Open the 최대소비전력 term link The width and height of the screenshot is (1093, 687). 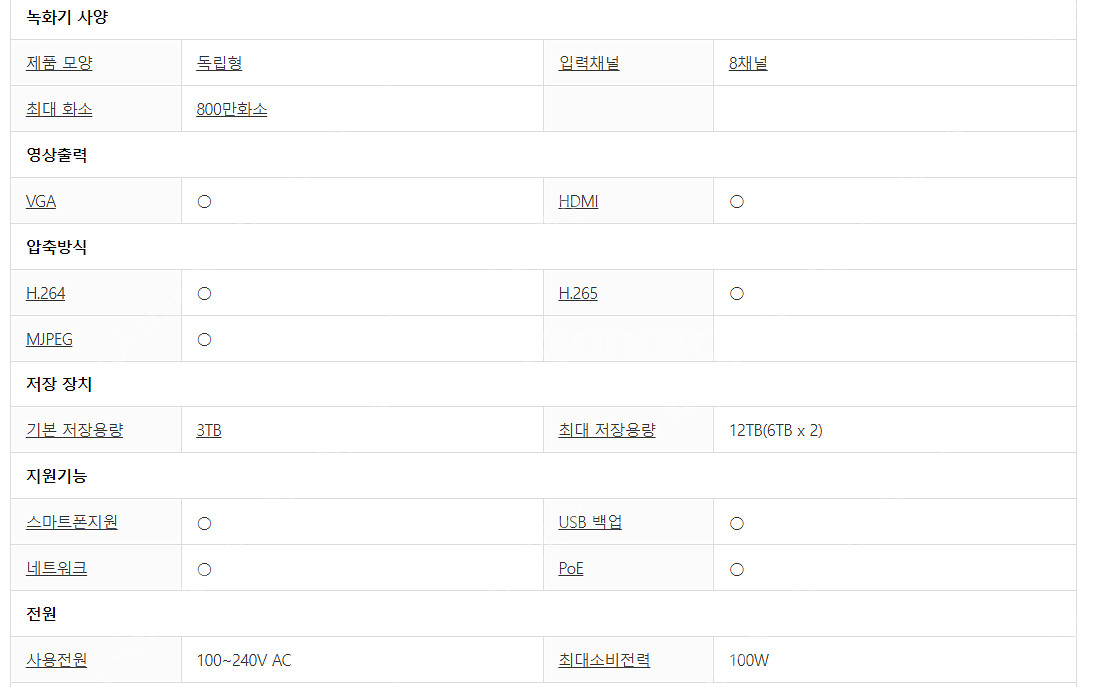(604, 660)
